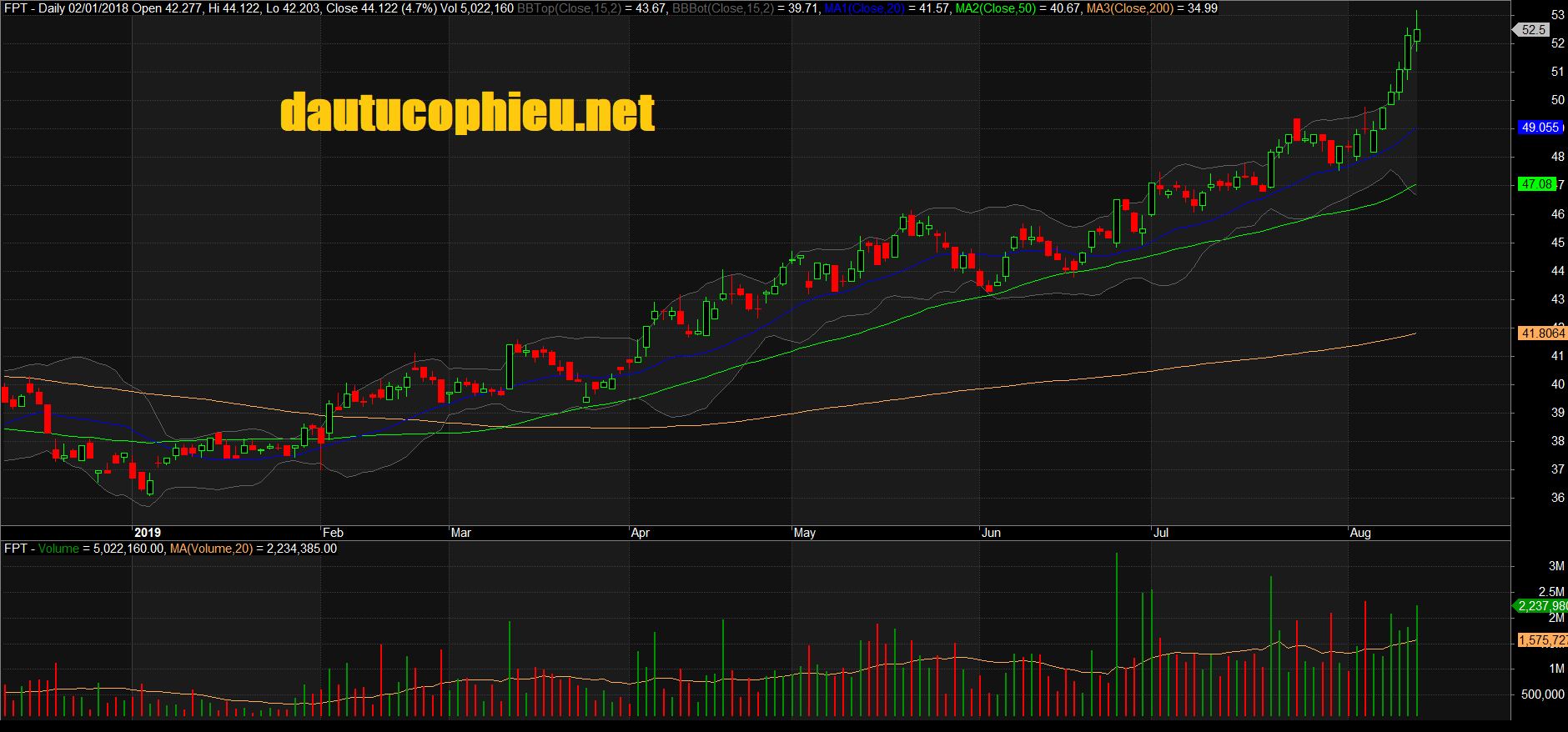Select the blue 49.055 price axis marker
This screenshot has height=732, width=1568.
click(x=1539, y=128)
